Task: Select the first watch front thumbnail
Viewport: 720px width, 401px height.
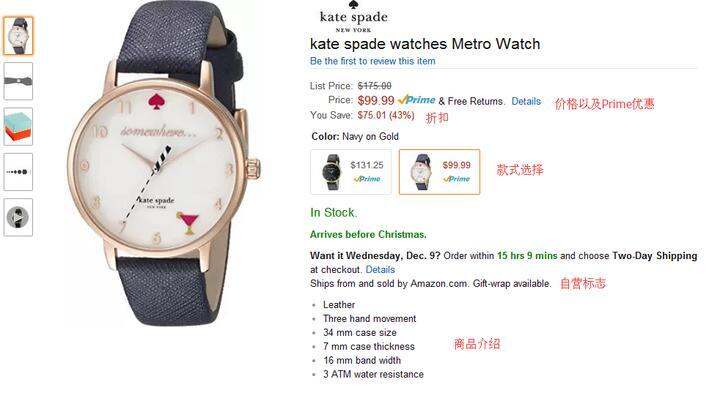Action: tap(18, 36)
